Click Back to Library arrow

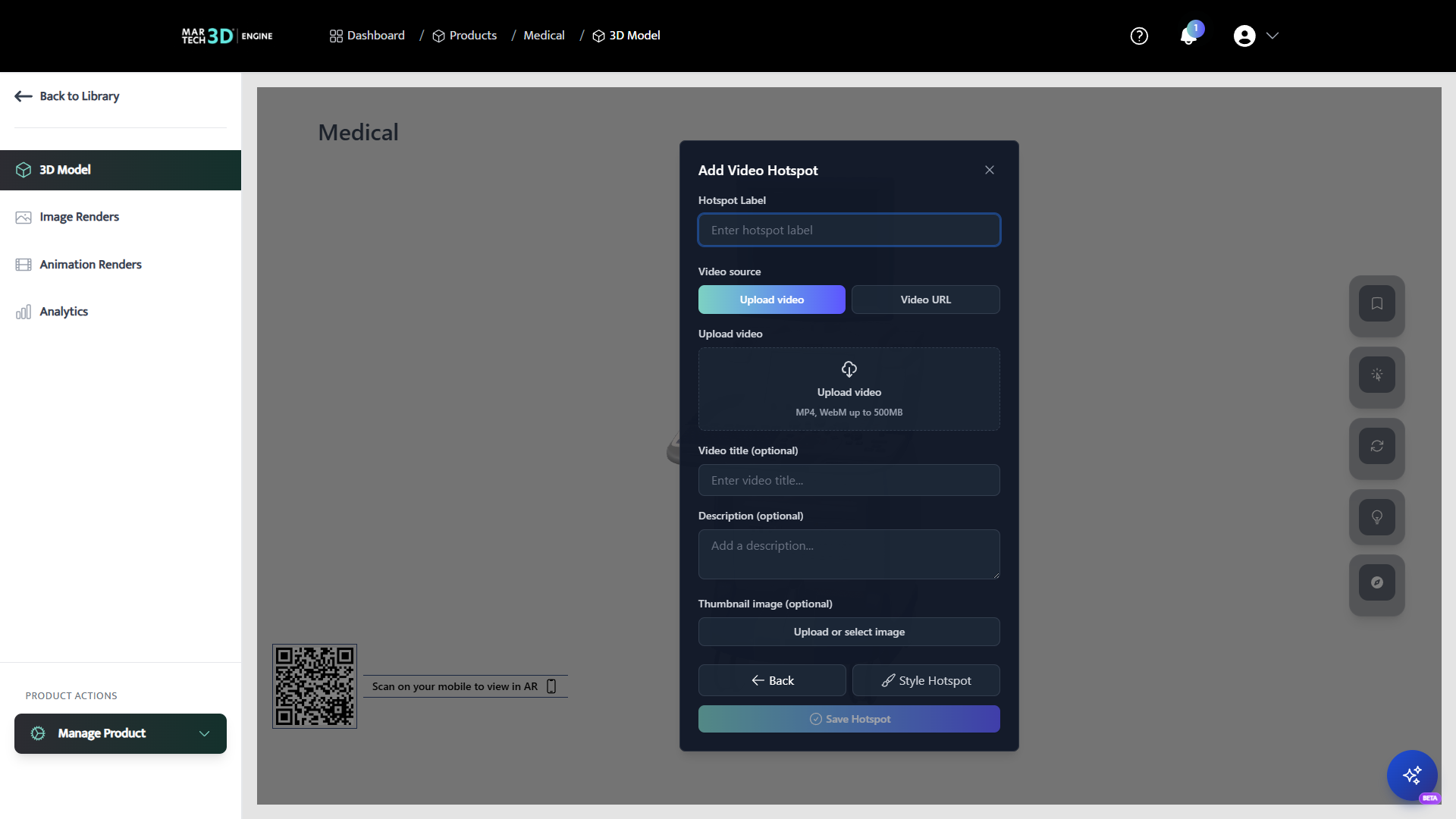point(24,96)
